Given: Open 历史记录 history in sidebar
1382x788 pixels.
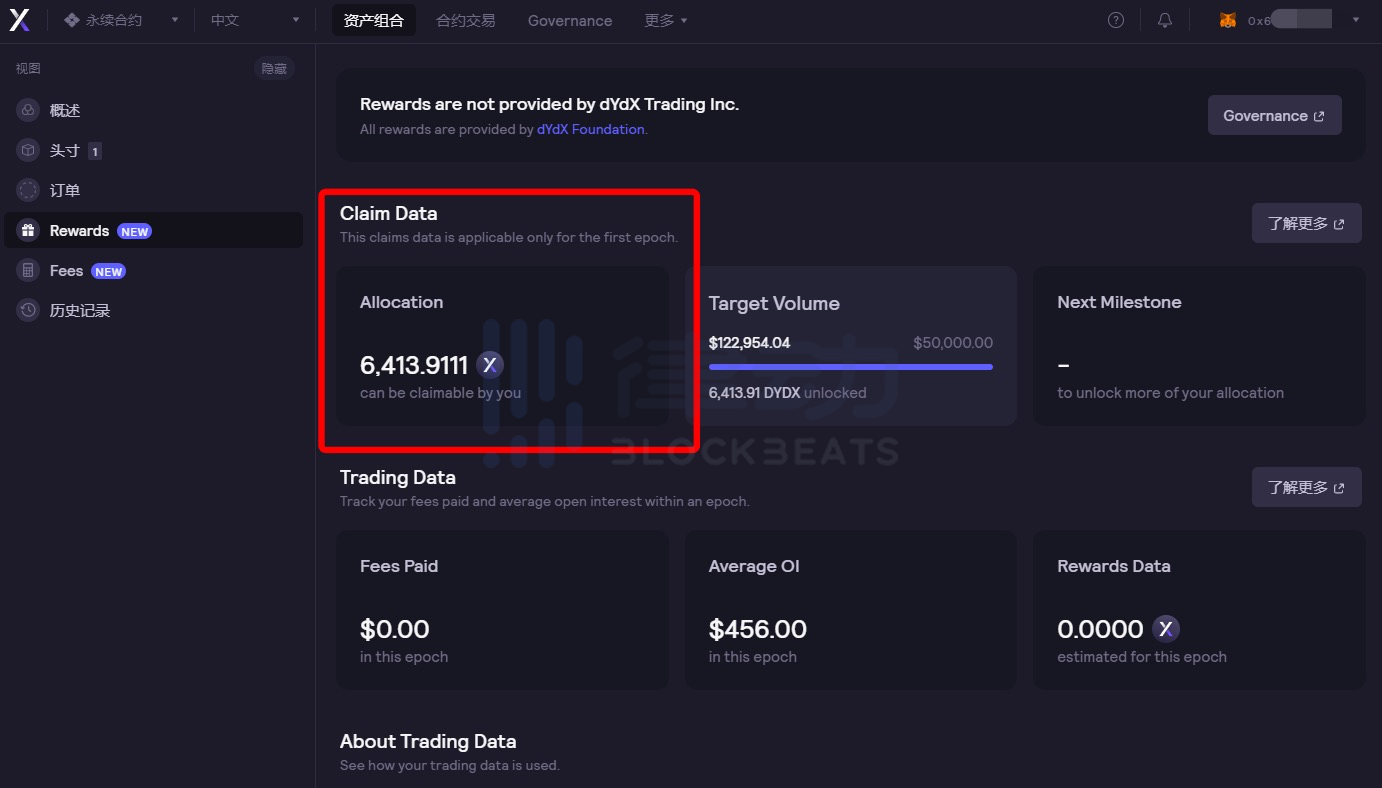Looking at the screenshot, I should [x=154, y=310].
